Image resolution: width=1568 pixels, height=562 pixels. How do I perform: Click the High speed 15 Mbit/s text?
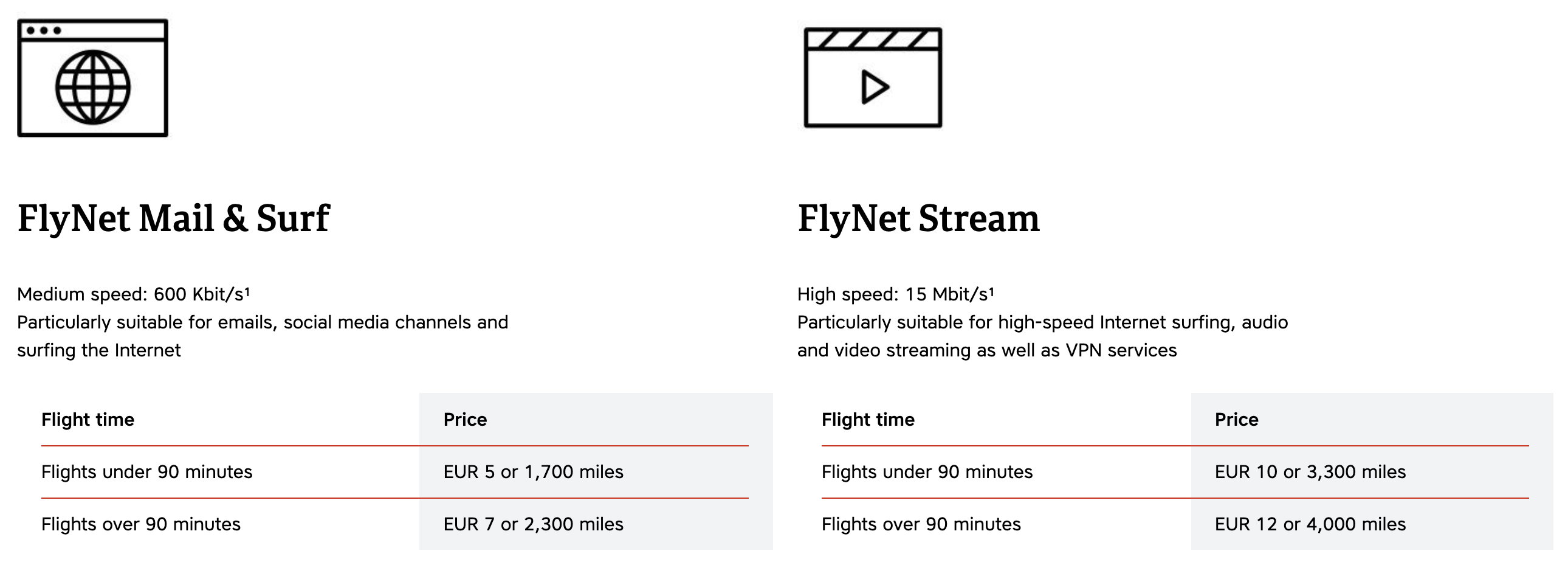895,294
